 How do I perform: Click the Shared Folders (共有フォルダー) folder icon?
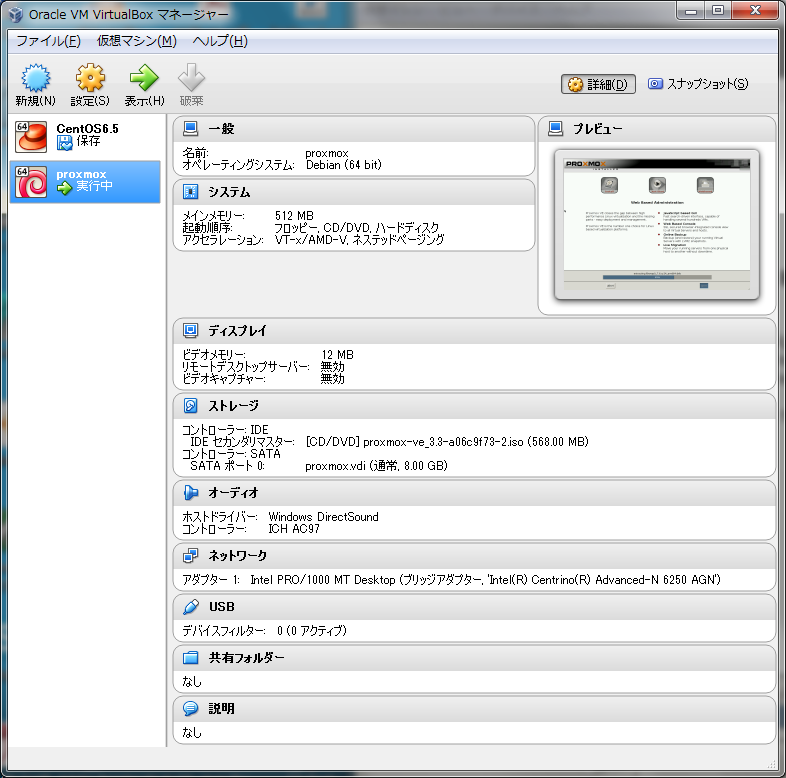point(190,658)
